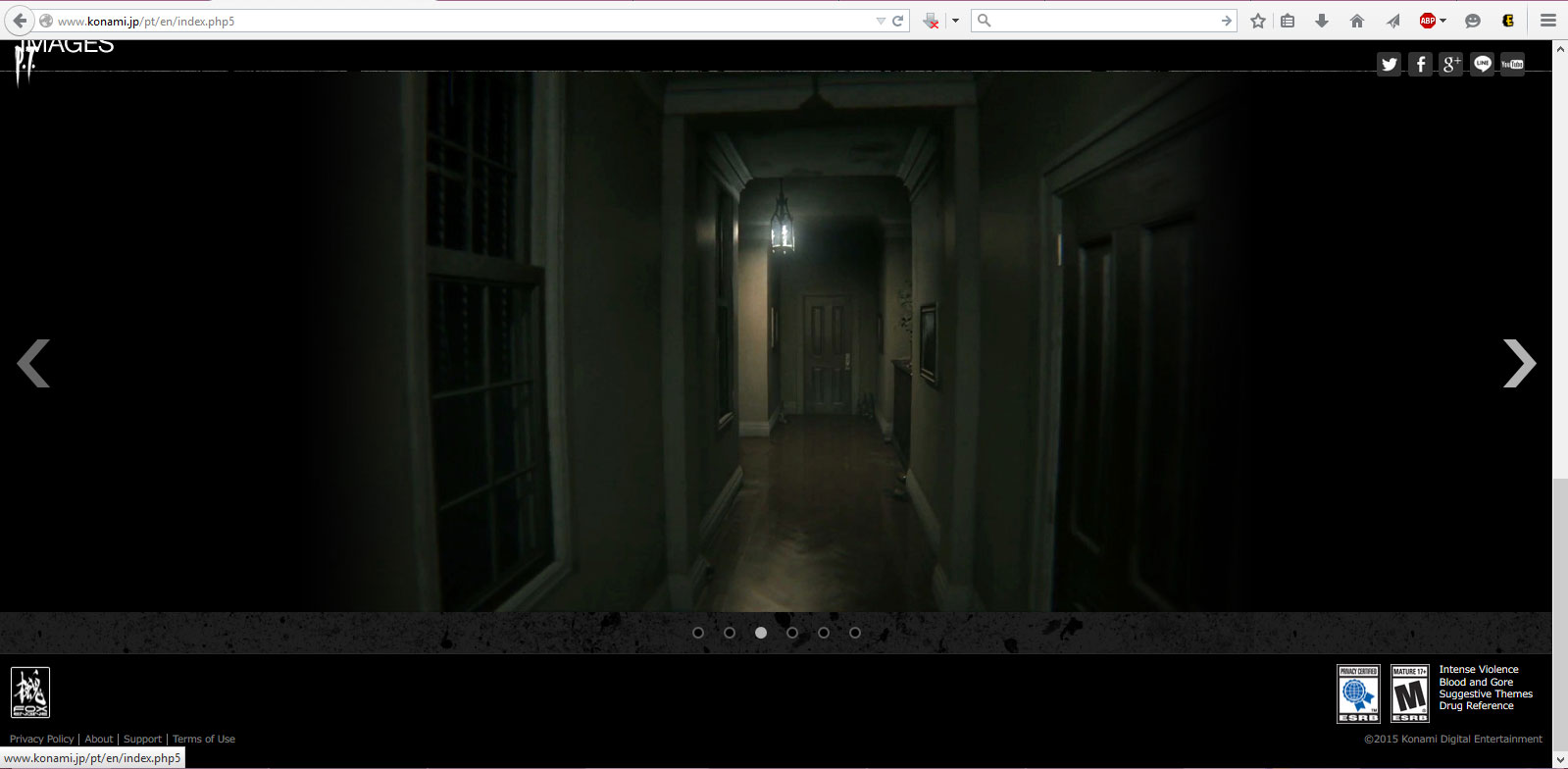Click the hallway screenshot image
Viewport: 1568px width, 769px height.
(x=775, y=341)
